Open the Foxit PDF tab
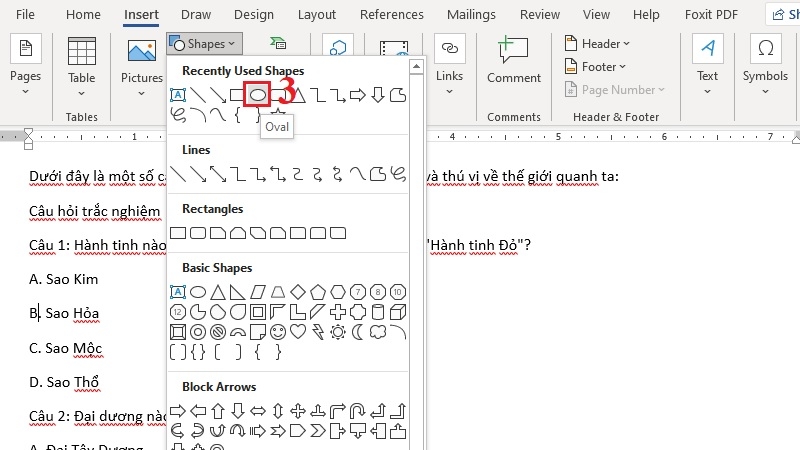This screenshot has height=450, width=800. tap(711, 14)
